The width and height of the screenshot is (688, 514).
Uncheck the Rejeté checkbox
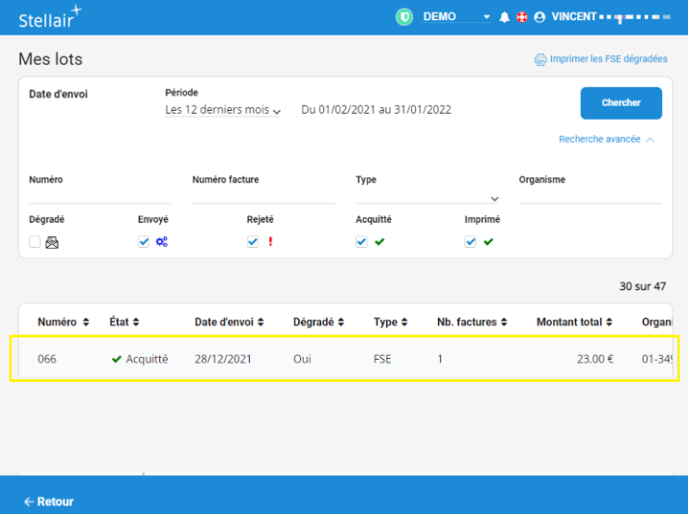[253, 242]
